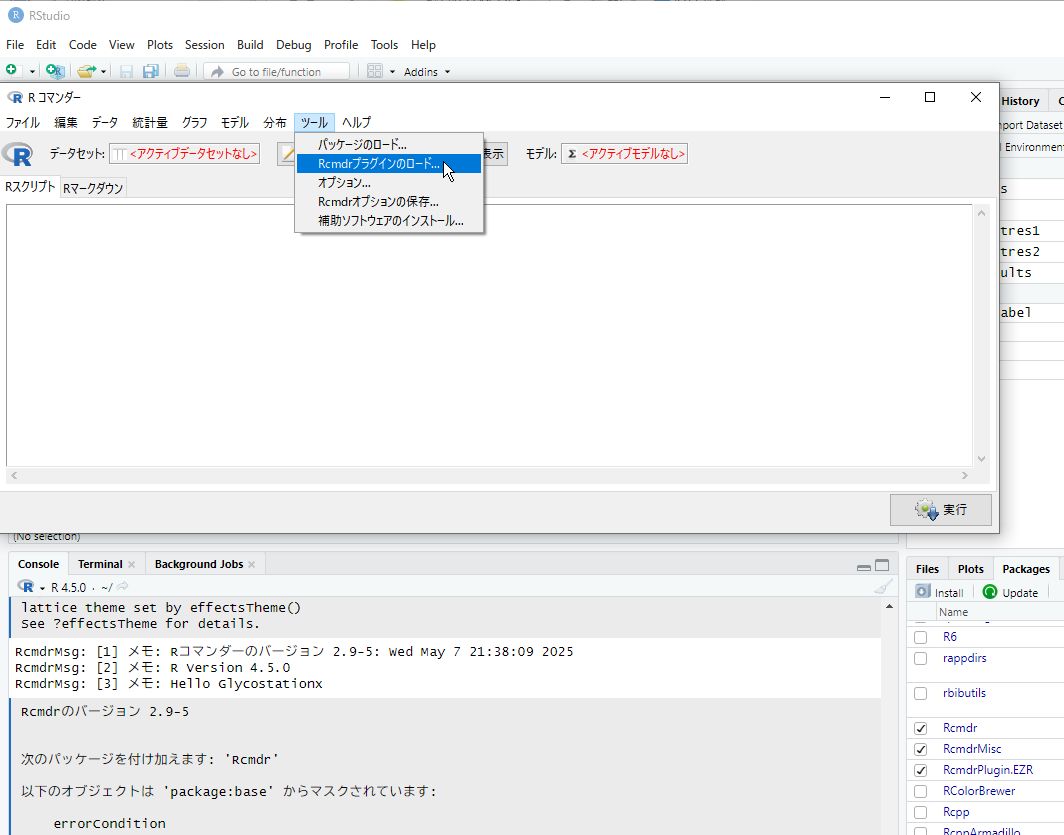Select Rcmdrオプションの保存... menu entry

coord(389,201)
